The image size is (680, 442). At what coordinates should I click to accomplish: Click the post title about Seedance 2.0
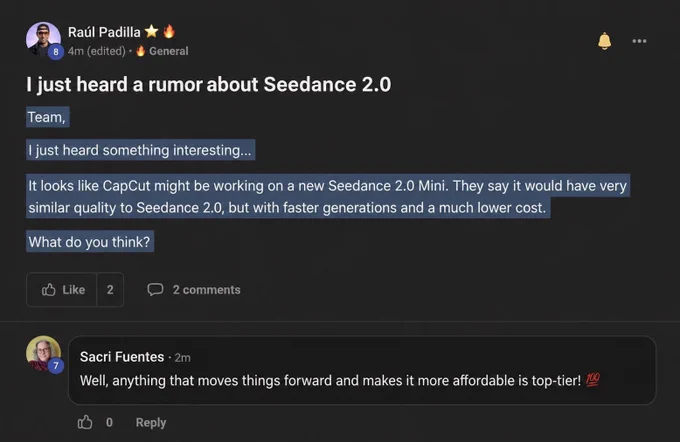(x=209, y=85)
